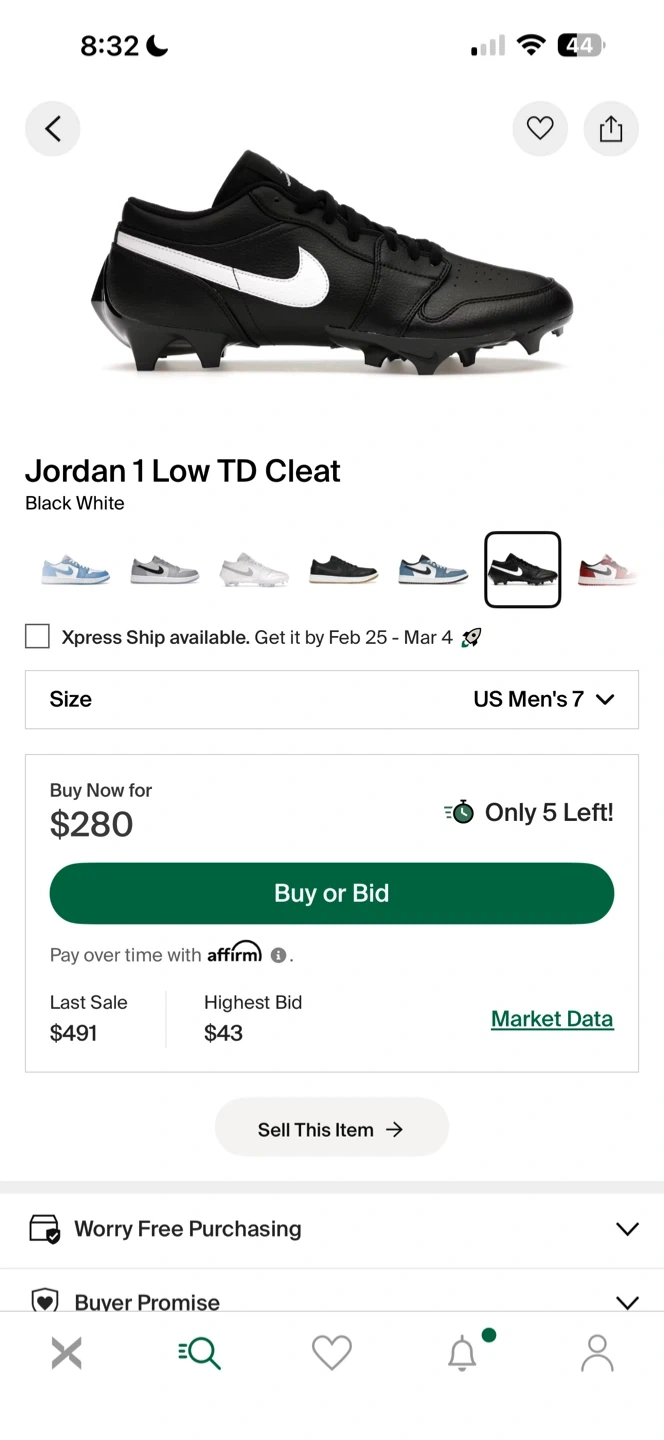Open the Market Data link

552,1019
